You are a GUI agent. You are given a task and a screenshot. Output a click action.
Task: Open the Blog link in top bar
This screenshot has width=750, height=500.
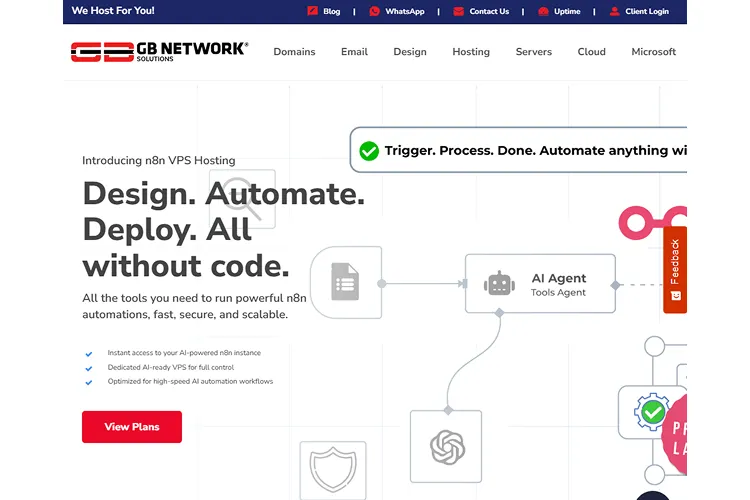click(331, 11)
